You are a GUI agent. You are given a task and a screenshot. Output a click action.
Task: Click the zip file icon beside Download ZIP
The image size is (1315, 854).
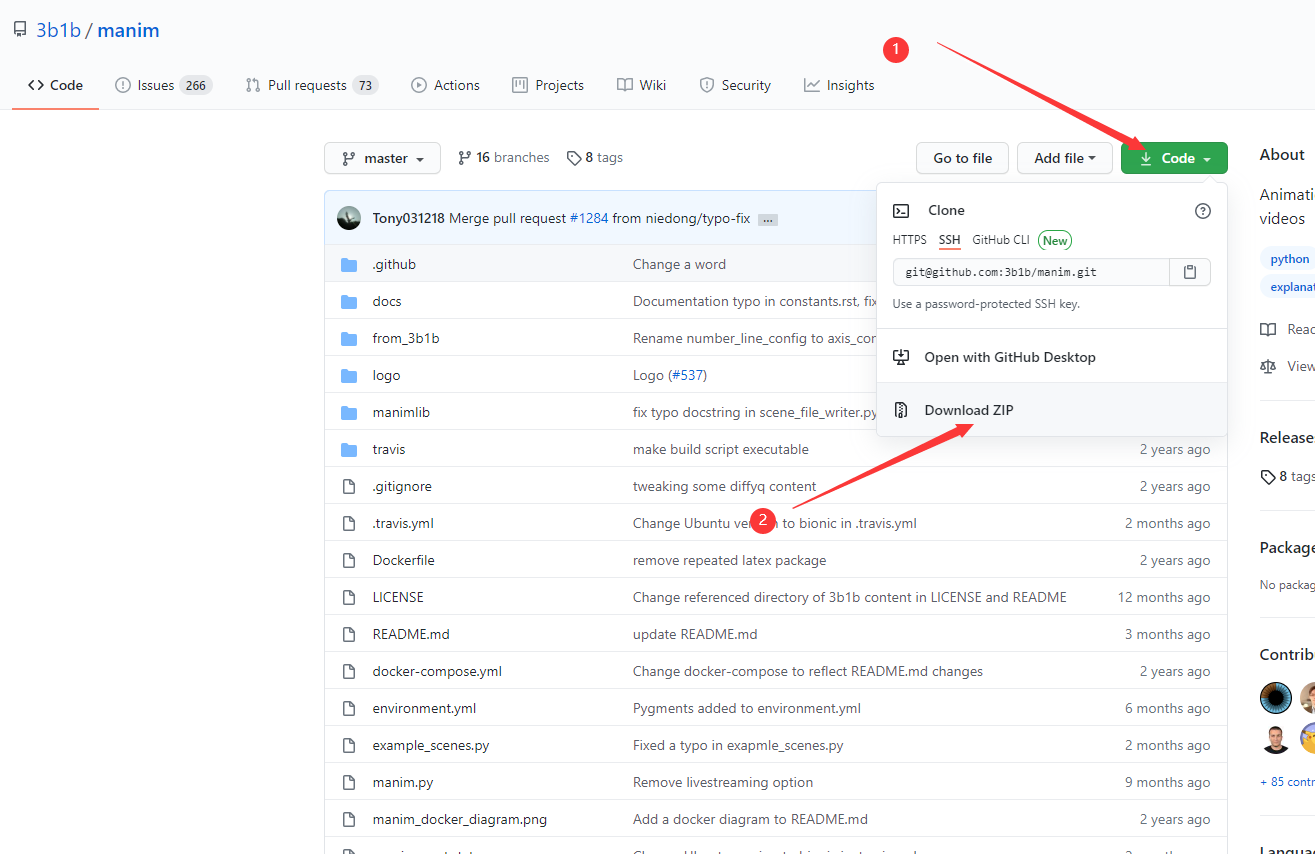[901, 410]
